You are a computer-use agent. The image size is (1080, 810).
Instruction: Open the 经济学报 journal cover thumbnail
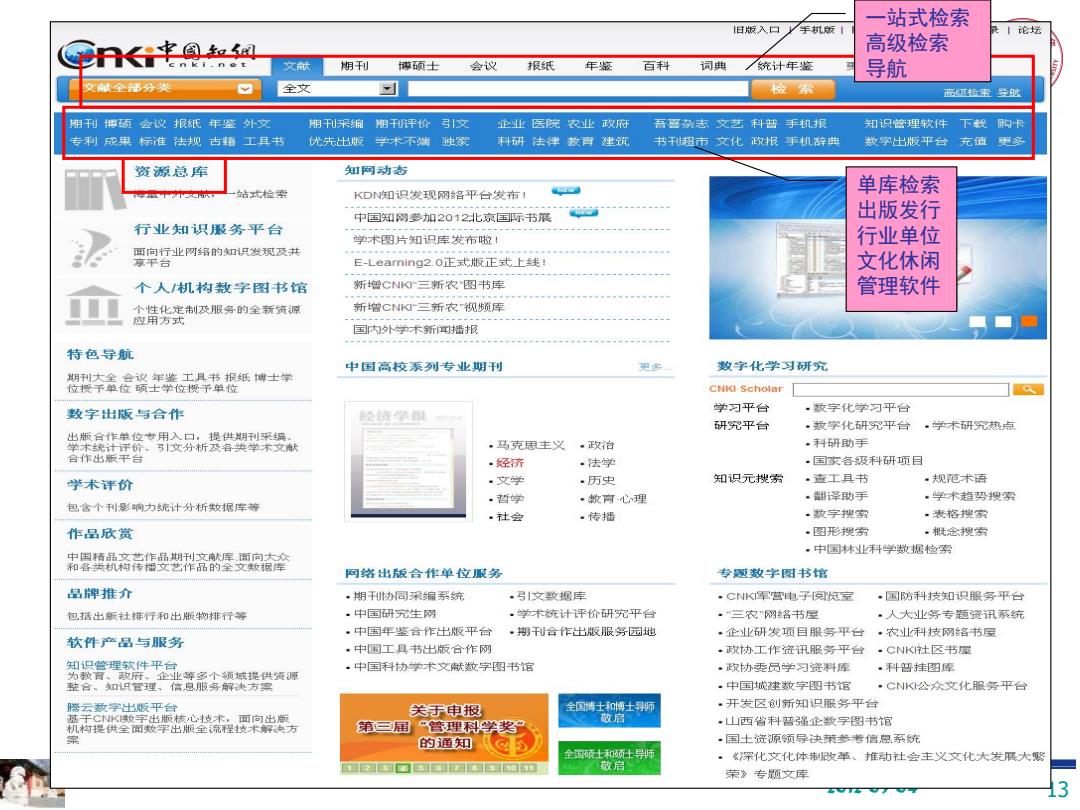click(408, 461)
